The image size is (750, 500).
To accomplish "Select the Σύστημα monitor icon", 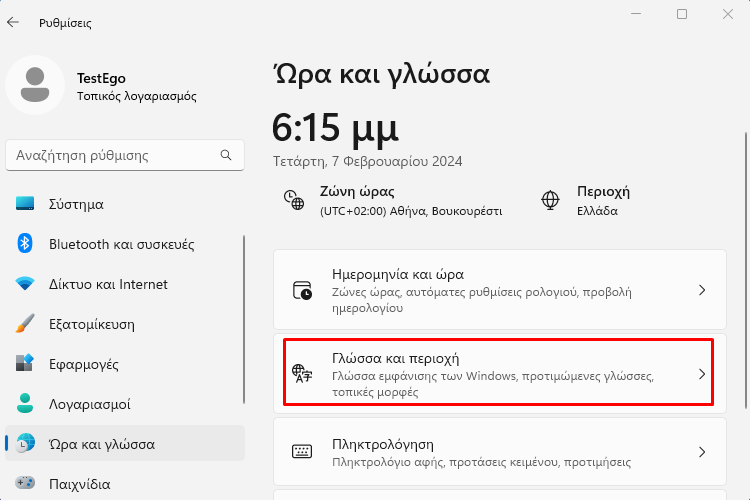I will pos(25,203).
